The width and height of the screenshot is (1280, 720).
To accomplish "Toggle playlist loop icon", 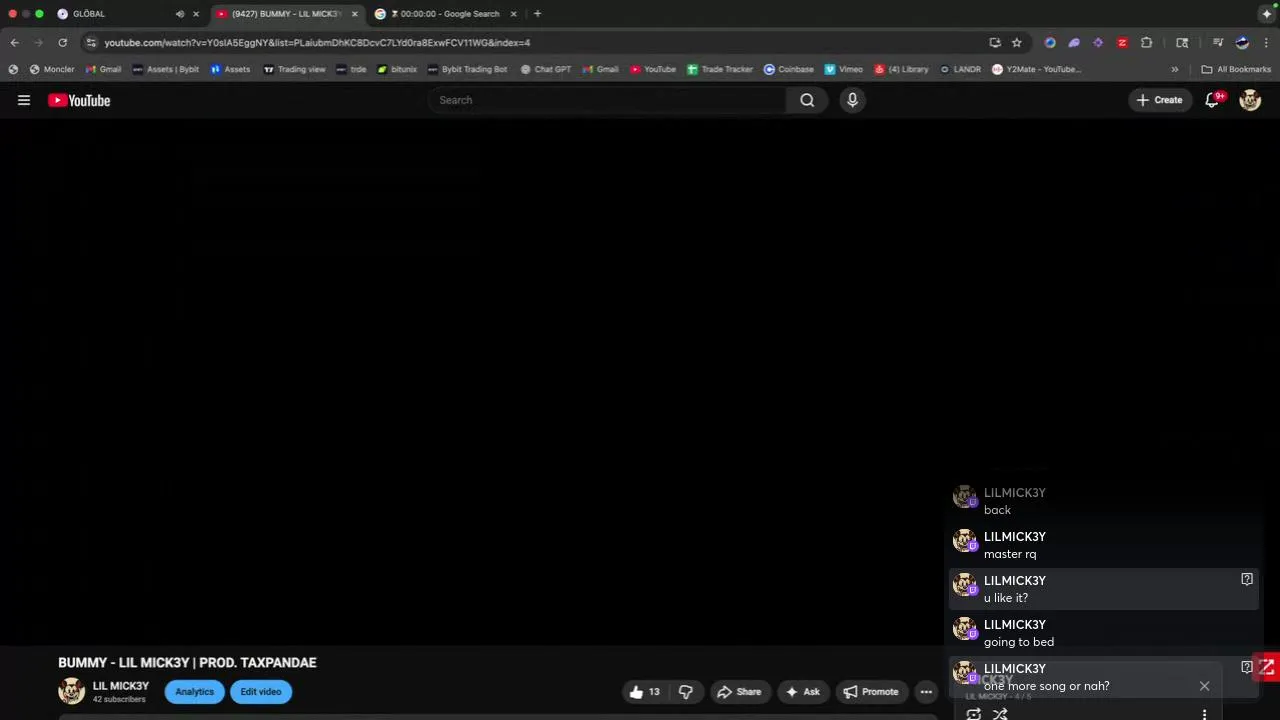I will [x=973, y=714].
